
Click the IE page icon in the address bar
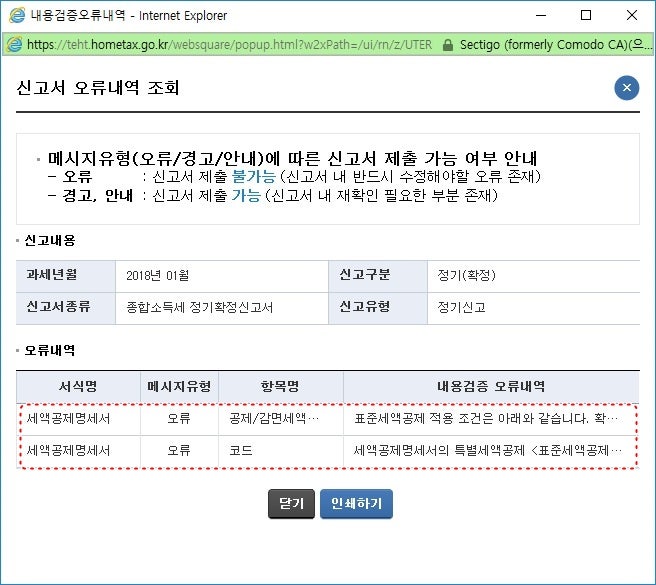[14, 44]
